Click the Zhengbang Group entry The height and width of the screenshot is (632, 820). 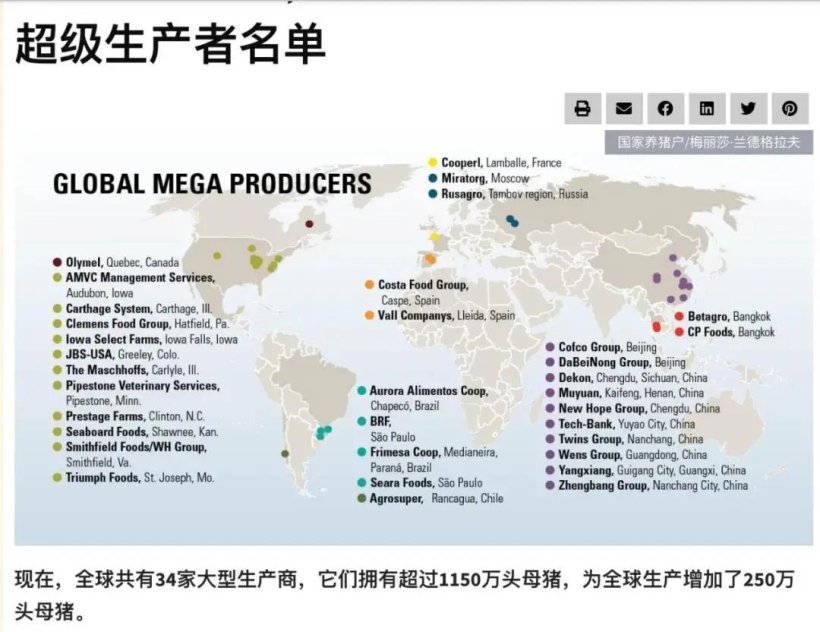pos(647,486)
